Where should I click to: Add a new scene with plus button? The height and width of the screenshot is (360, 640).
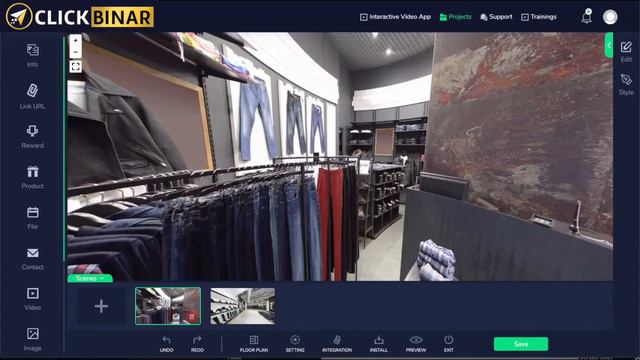(x=101, y=306)
